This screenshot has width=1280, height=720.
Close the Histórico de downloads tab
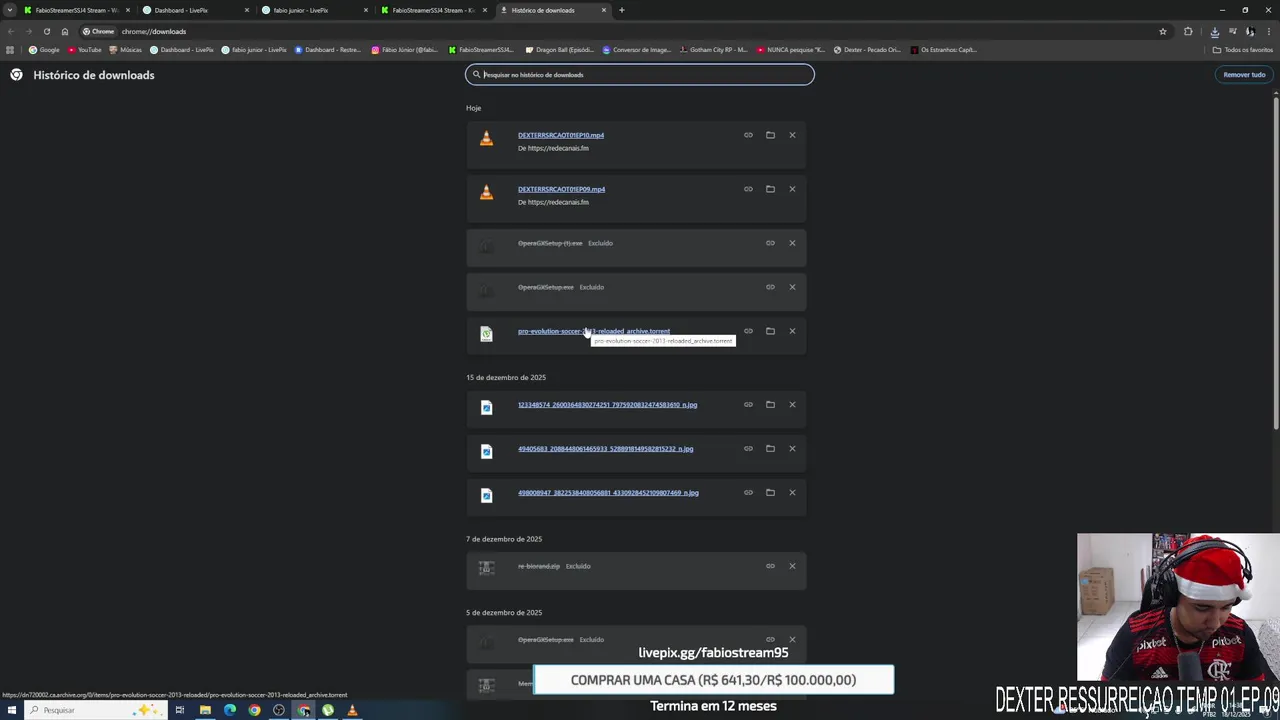(x=604, y=10)
